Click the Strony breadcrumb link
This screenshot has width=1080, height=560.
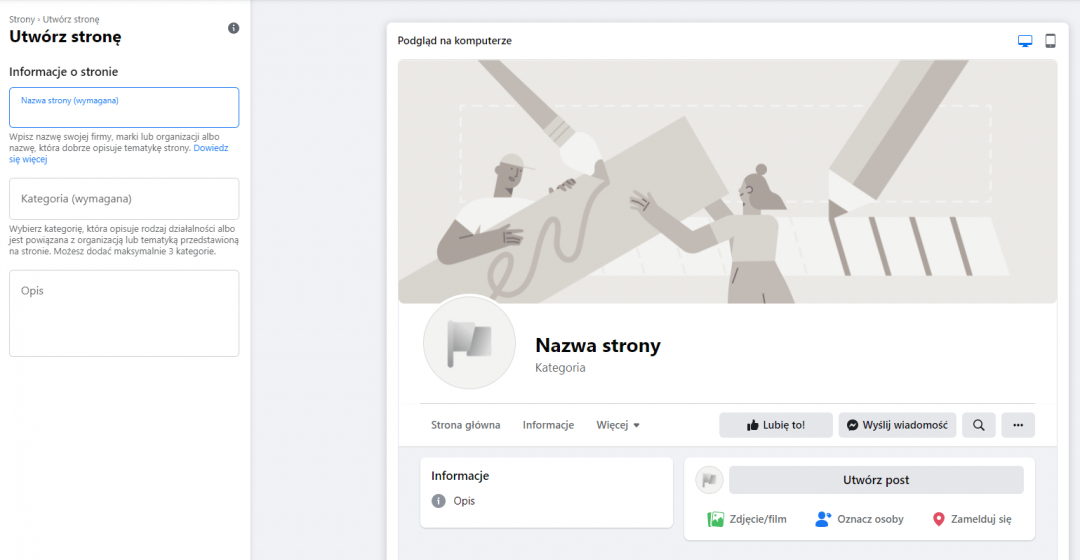point(21,19)
